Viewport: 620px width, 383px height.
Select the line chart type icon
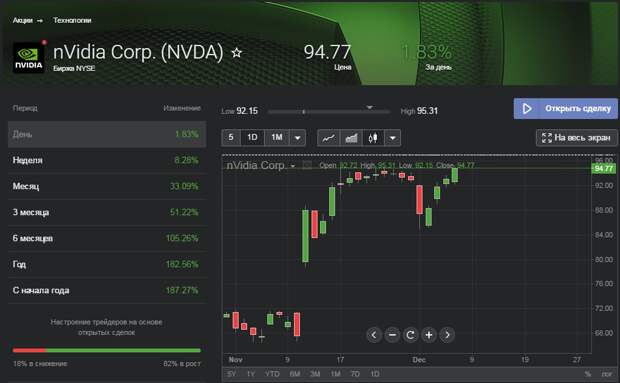(x=329, y=138)
